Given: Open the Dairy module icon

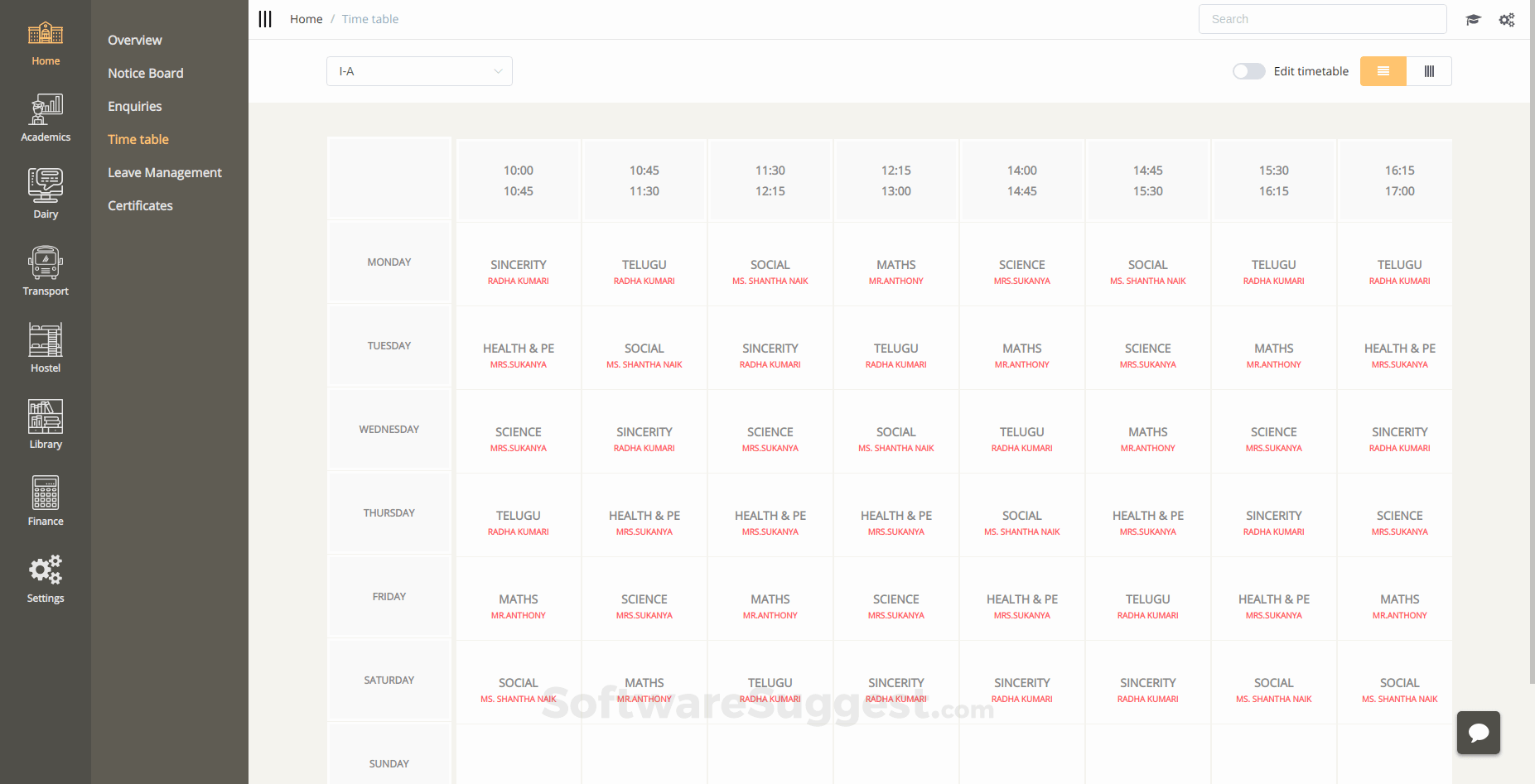Looking at the screenshot, I should [x=46, y=185].
